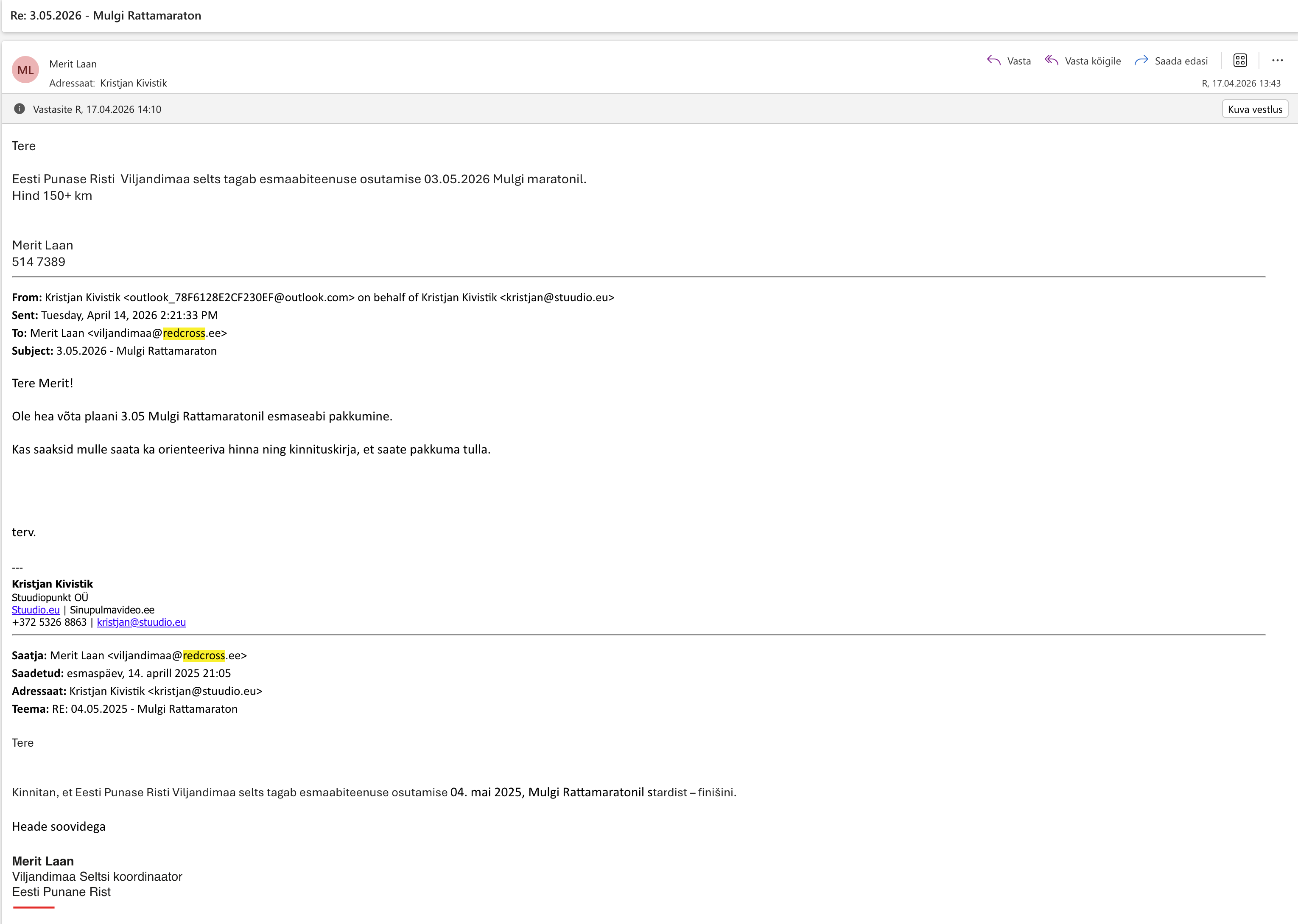Click sender name Merit Laan in header
The height and width of the screenshot is (924, 1298).
[x=73, y=64]
